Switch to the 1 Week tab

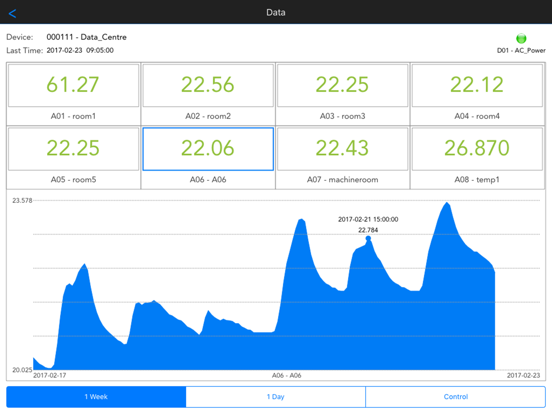click(96, 397)
